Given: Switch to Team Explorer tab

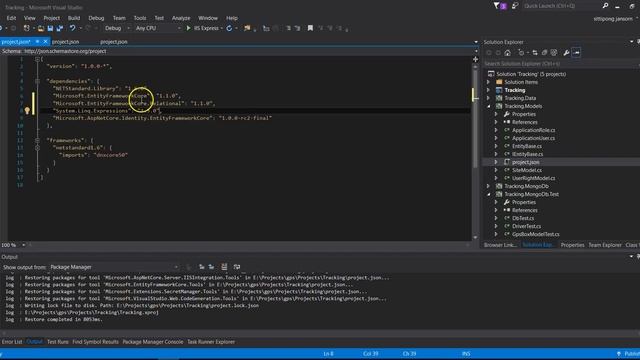Looking at the screenshot, I should click(605, 245).
